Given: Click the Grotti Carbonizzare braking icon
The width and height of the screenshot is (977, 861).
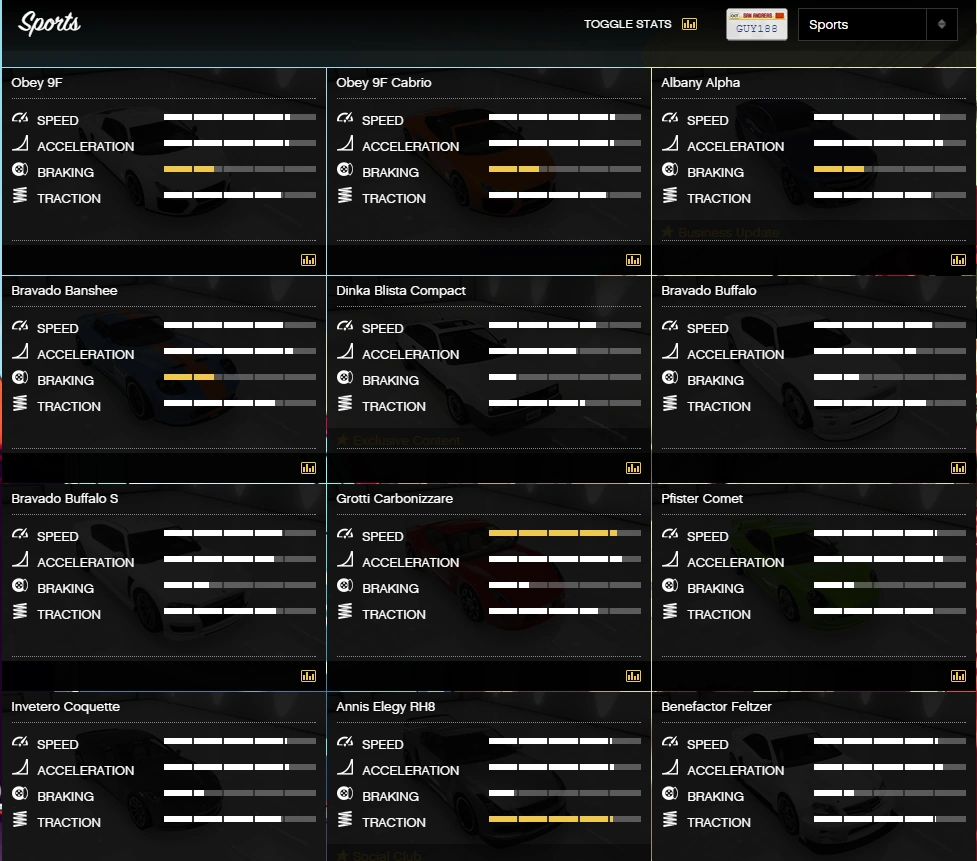Looking at the screenshot, I should click(x=345, y=585).
